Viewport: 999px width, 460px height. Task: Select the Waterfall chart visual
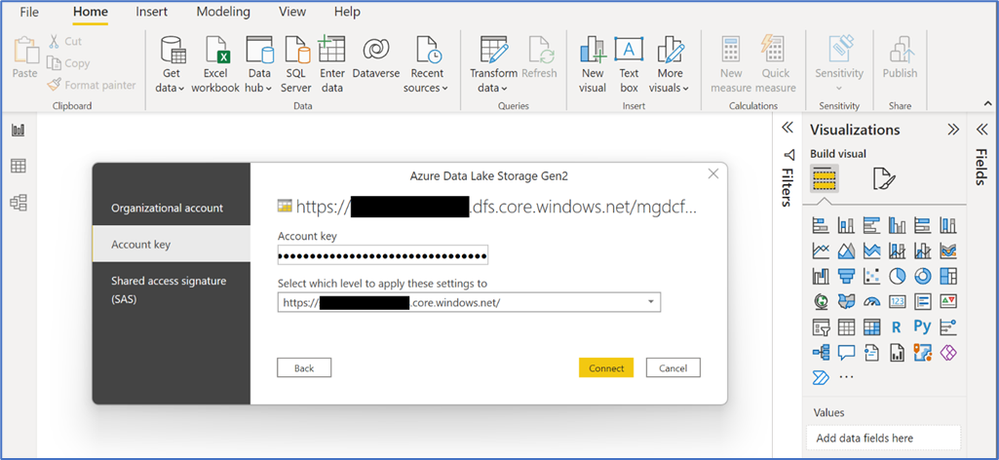(821, 276)
